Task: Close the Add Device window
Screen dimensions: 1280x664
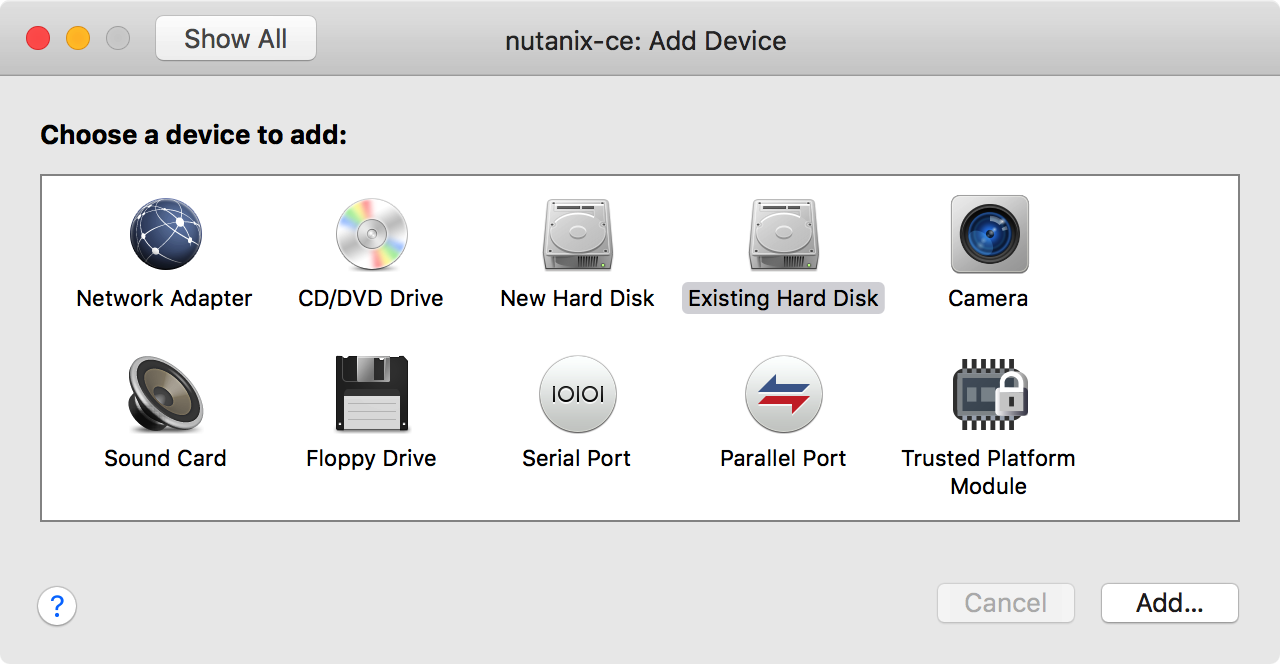Action: 38,39
